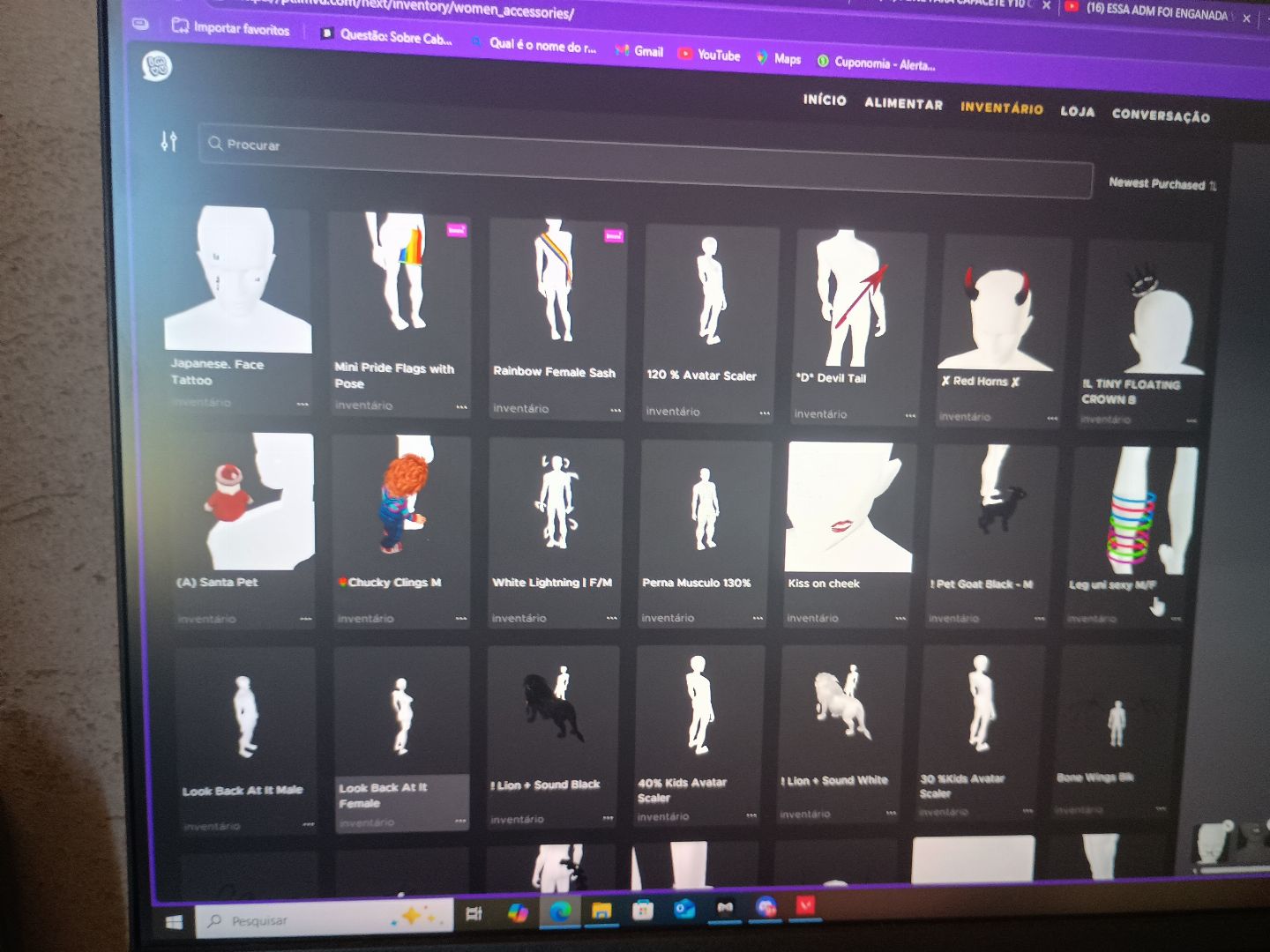Click the Procurar search field
Viewport: 1270px width, 952px height.
pos(646,163)
